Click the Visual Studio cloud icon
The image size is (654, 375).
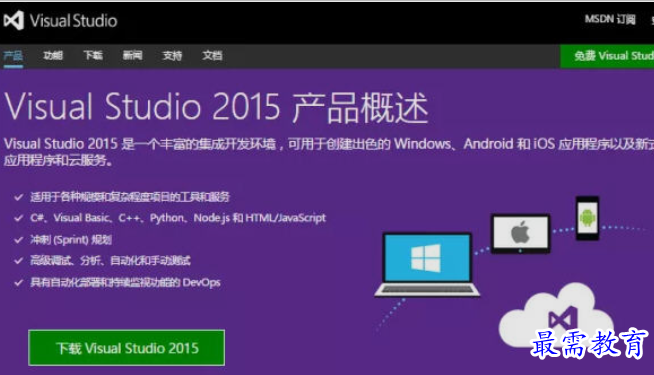pos(557,316)
